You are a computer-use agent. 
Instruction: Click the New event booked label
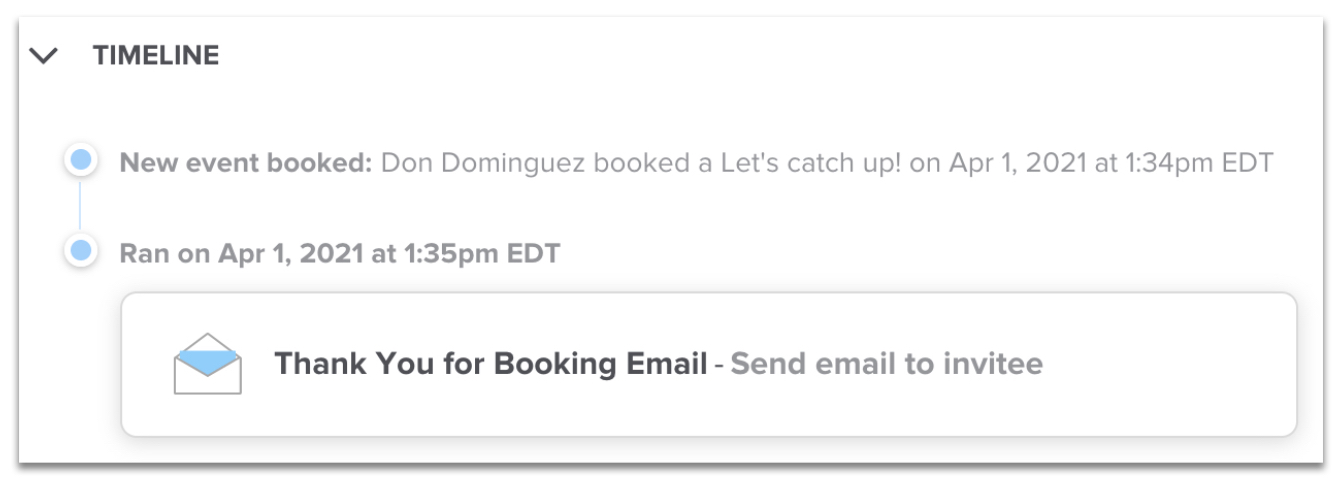(246, 163)
